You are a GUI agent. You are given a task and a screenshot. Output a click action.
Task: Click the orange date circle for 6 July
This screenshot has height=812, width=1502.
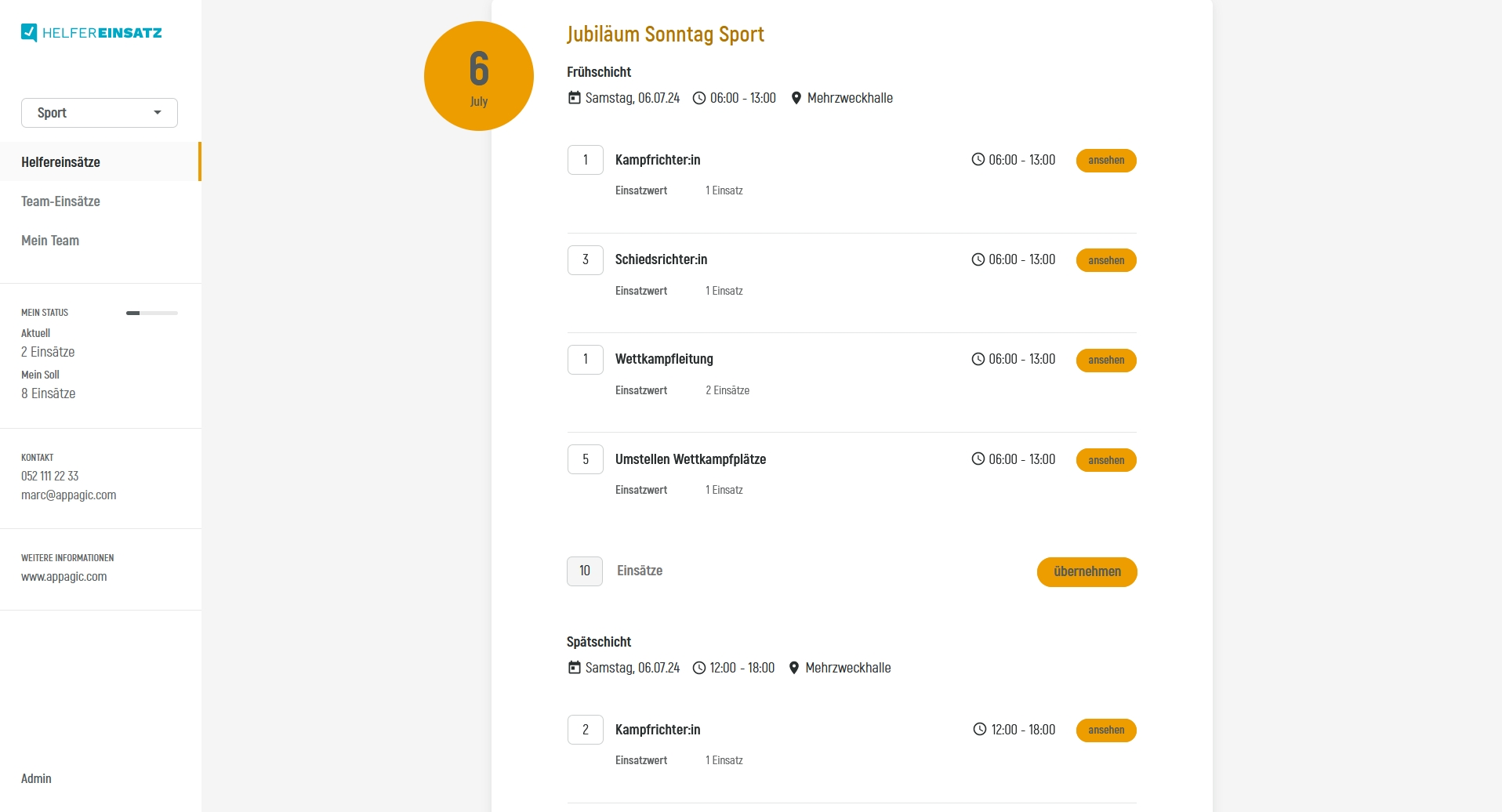point(479,76)
